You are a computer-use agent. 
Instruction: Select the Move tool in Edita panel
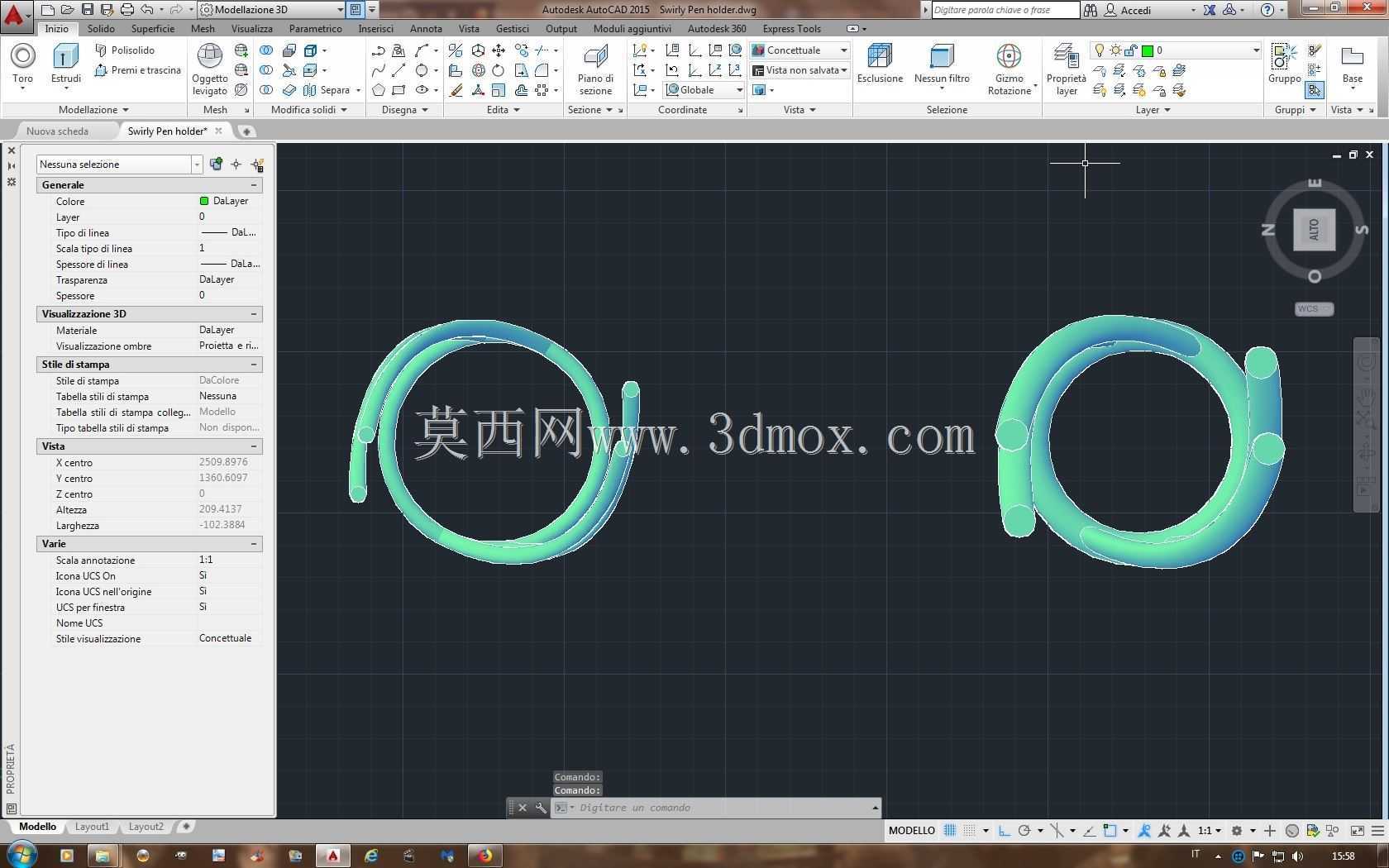coord(499,50)
